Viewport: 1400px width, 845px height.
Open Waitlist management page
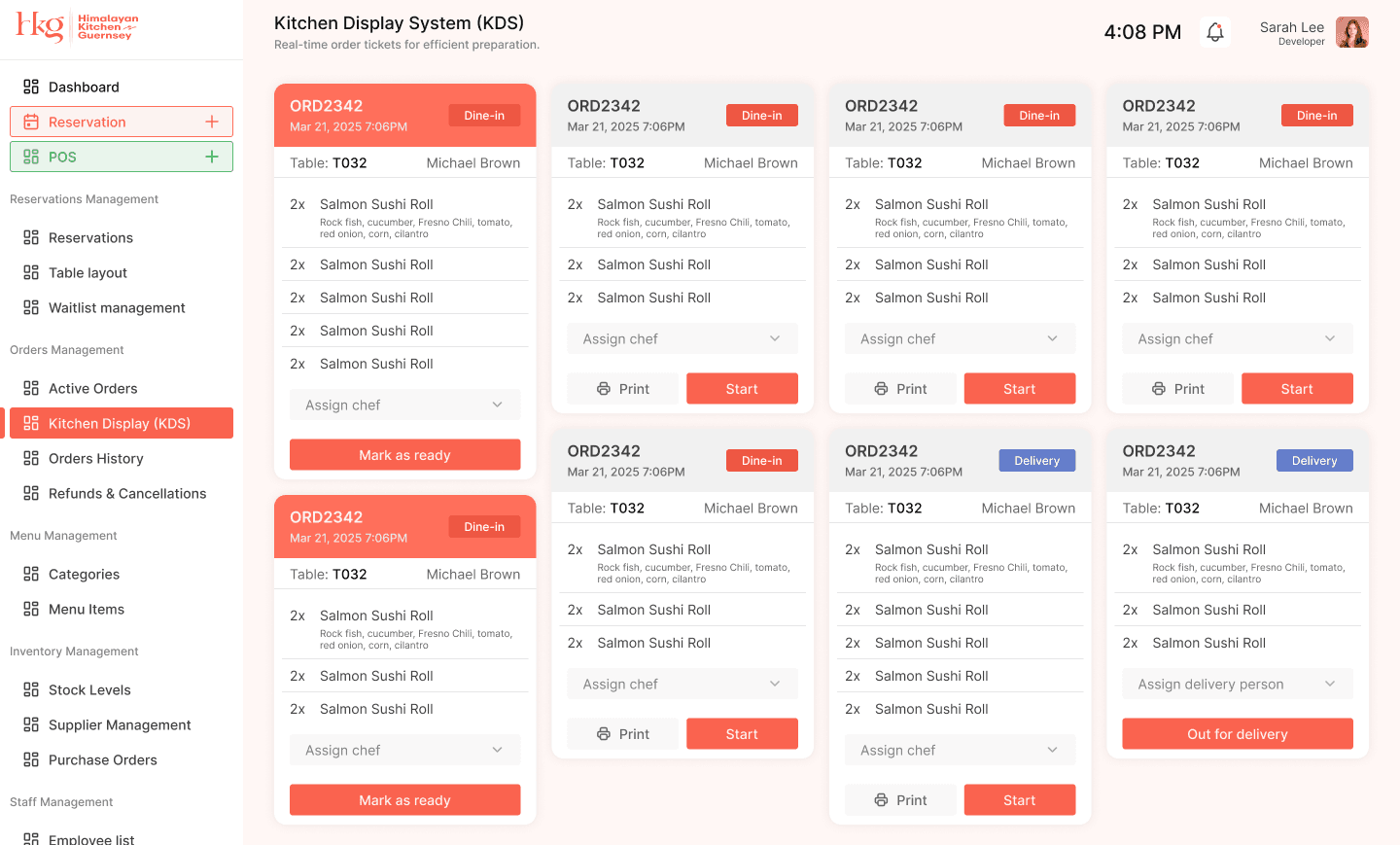(117, 307)
